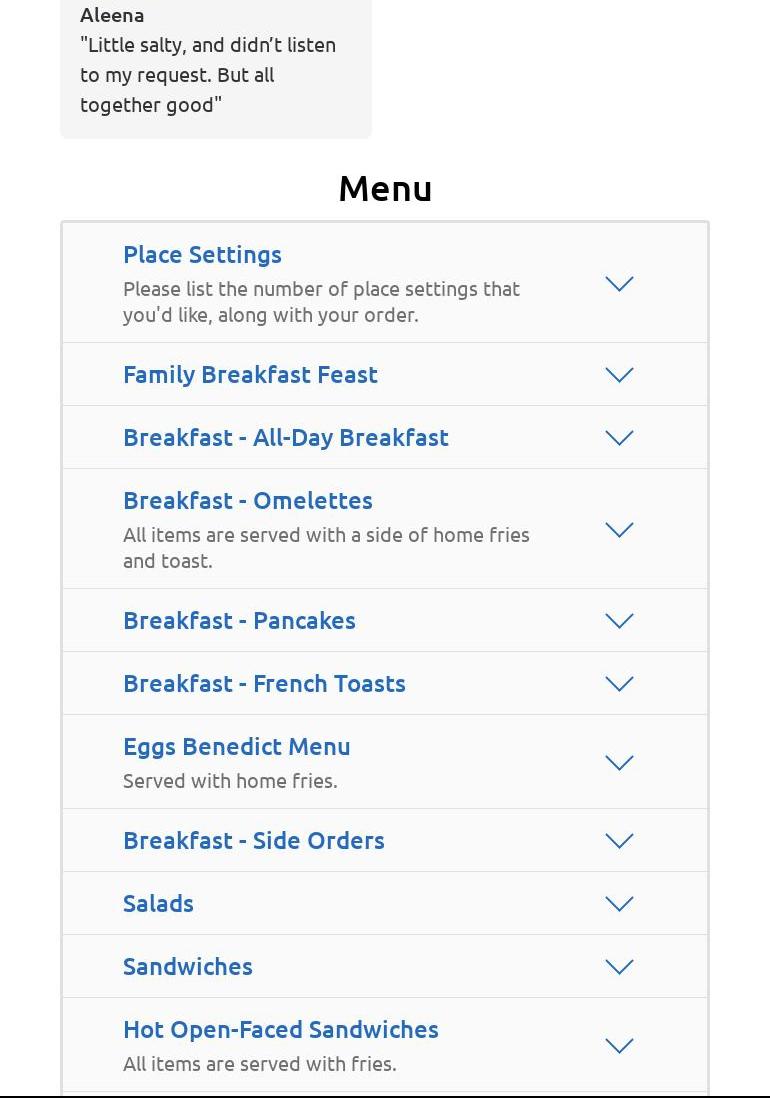
Task: Open chevron beside Breakfast - All-Day Breakfast
Action: (619, 438)
